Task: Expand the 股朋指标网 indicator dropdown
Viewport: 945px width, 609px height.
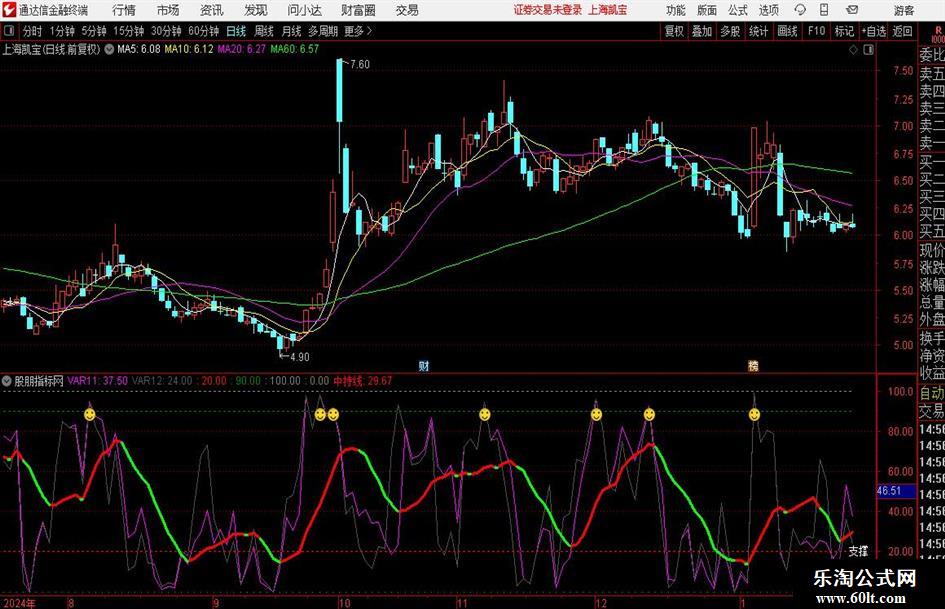Action: pos(7,381)
